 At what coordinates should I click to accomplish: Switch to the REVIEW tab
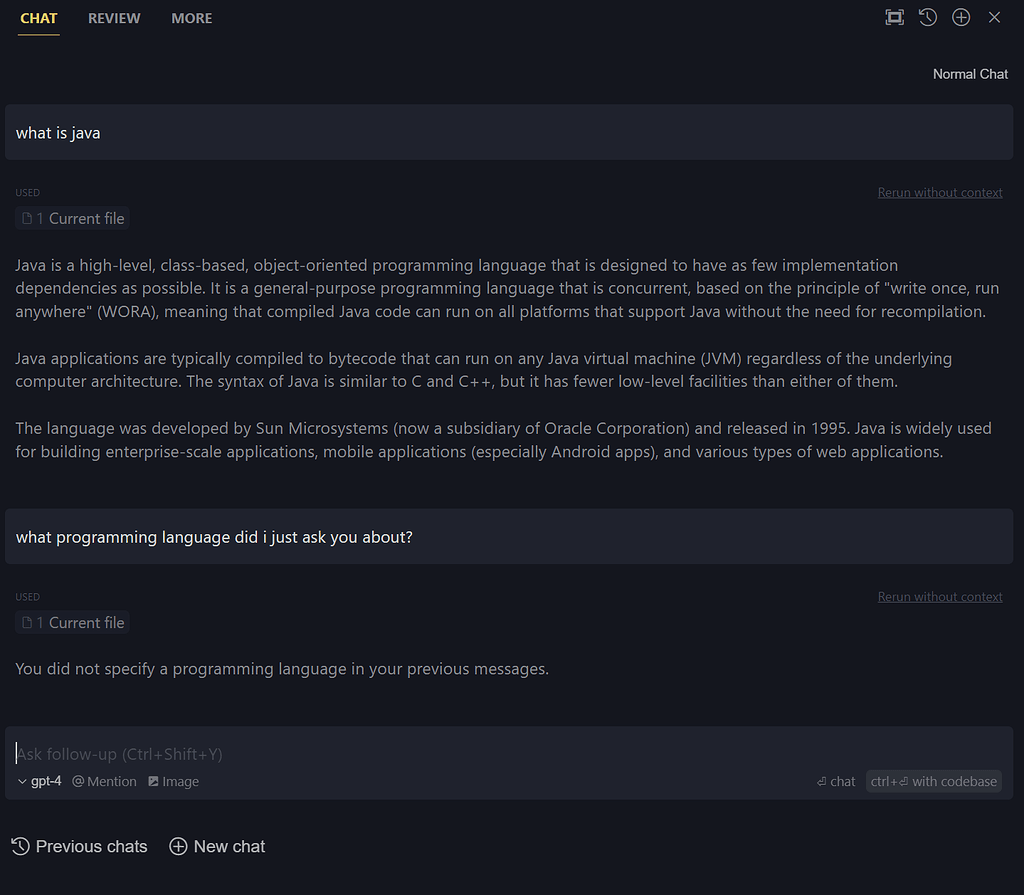[113, 17]
